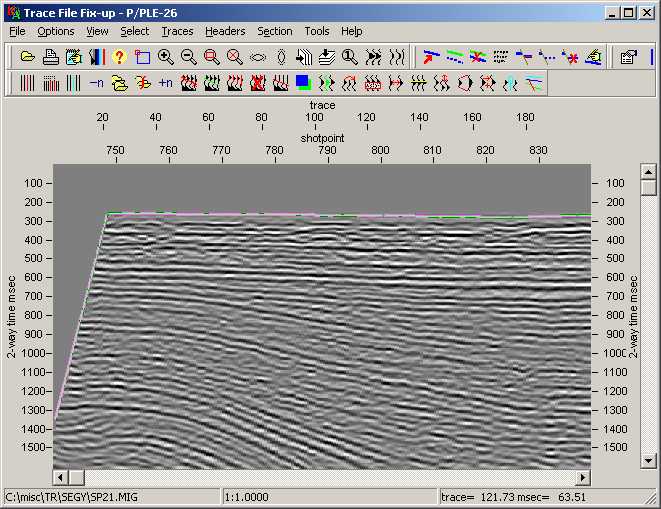The image size is (661, 509).
Task: Click the red arrow horizon pick icon
Action: click(x=430, y=57)
